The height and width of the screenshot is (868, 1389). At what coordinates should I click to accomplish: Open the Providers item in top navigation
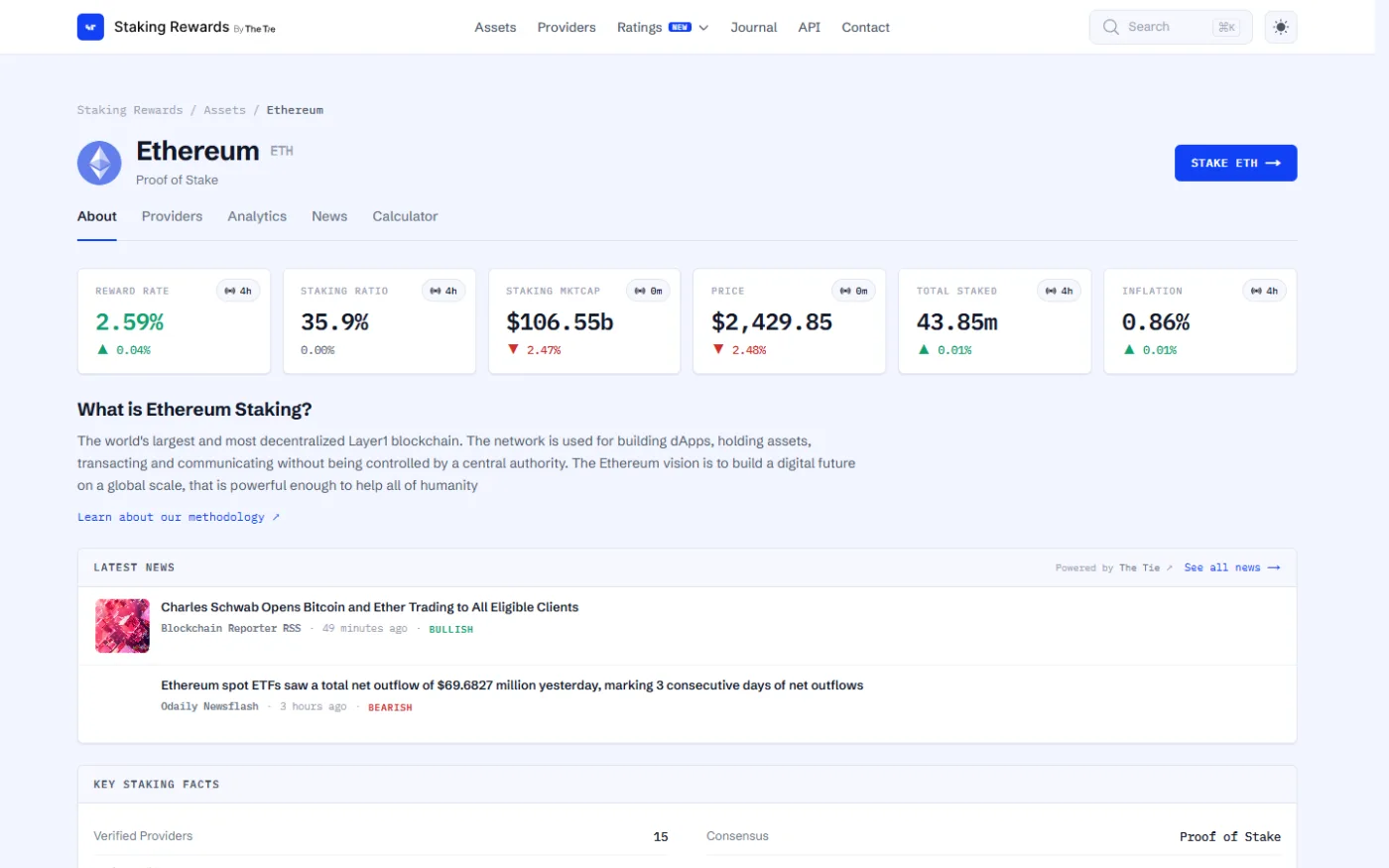[567, 27]
